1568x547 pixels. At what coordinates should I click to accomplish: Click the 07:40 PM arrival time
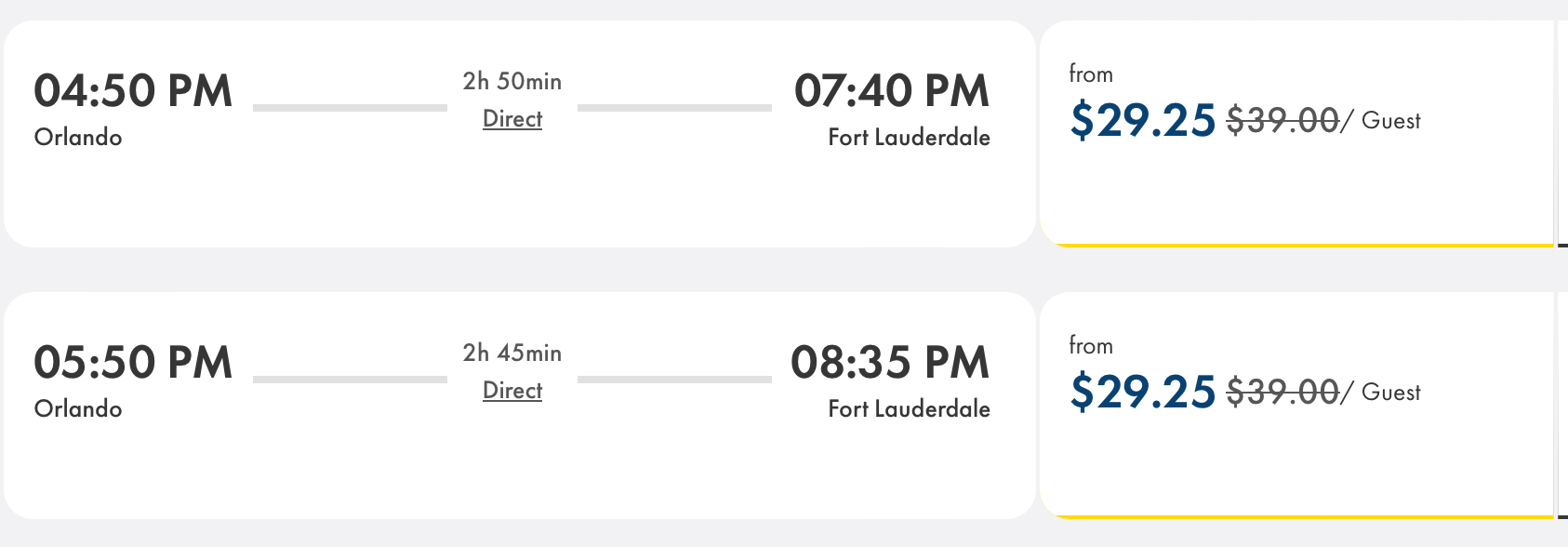click(x=892, y=91)
